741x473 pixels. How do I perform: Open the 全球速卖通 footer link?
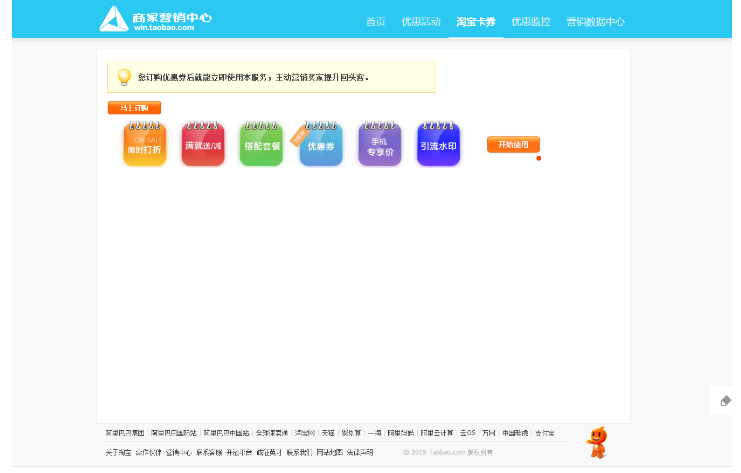click(x=272, y=433)
